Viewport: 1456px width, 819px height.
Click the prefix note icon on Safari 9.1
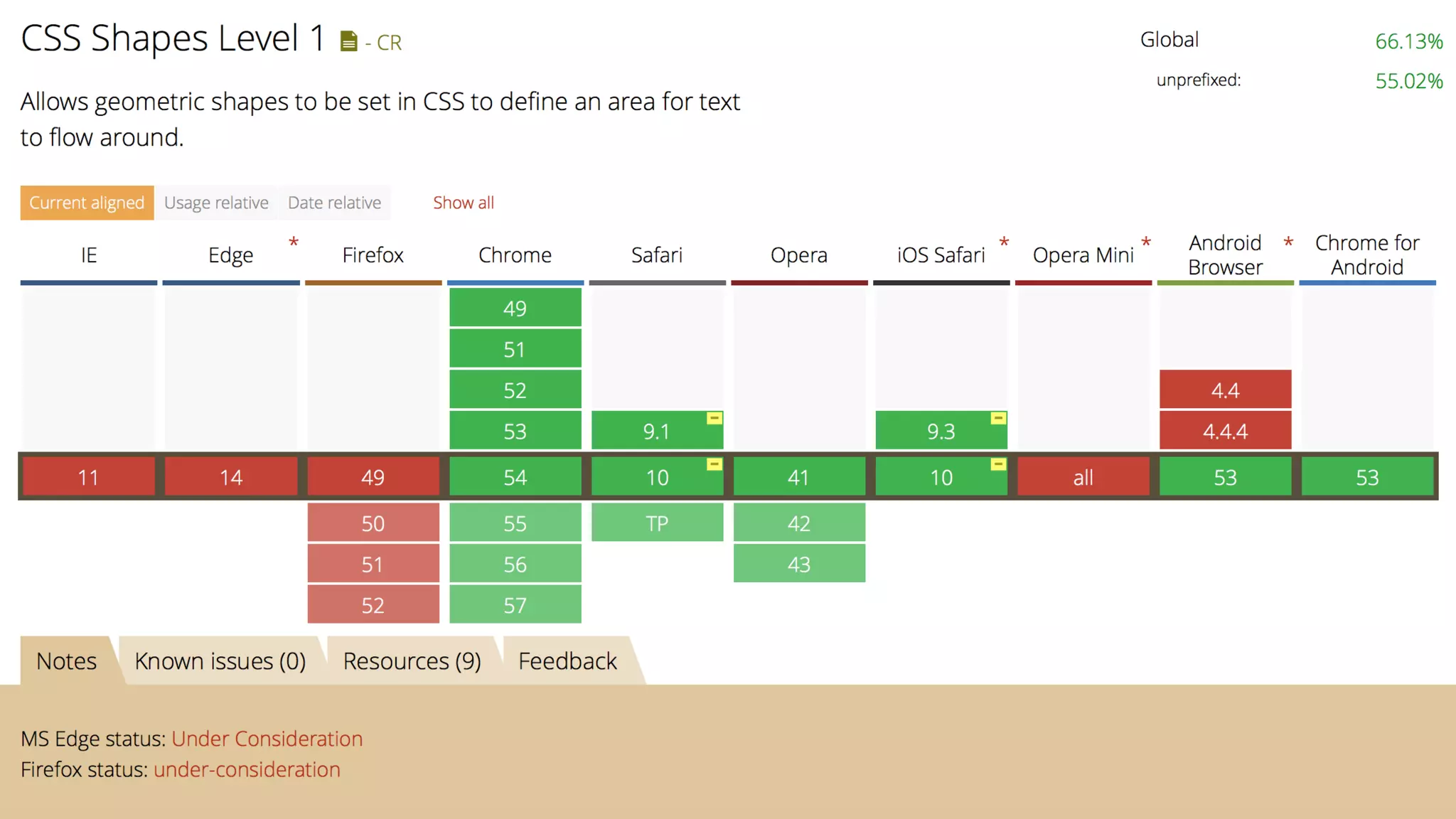pos(714,419)
